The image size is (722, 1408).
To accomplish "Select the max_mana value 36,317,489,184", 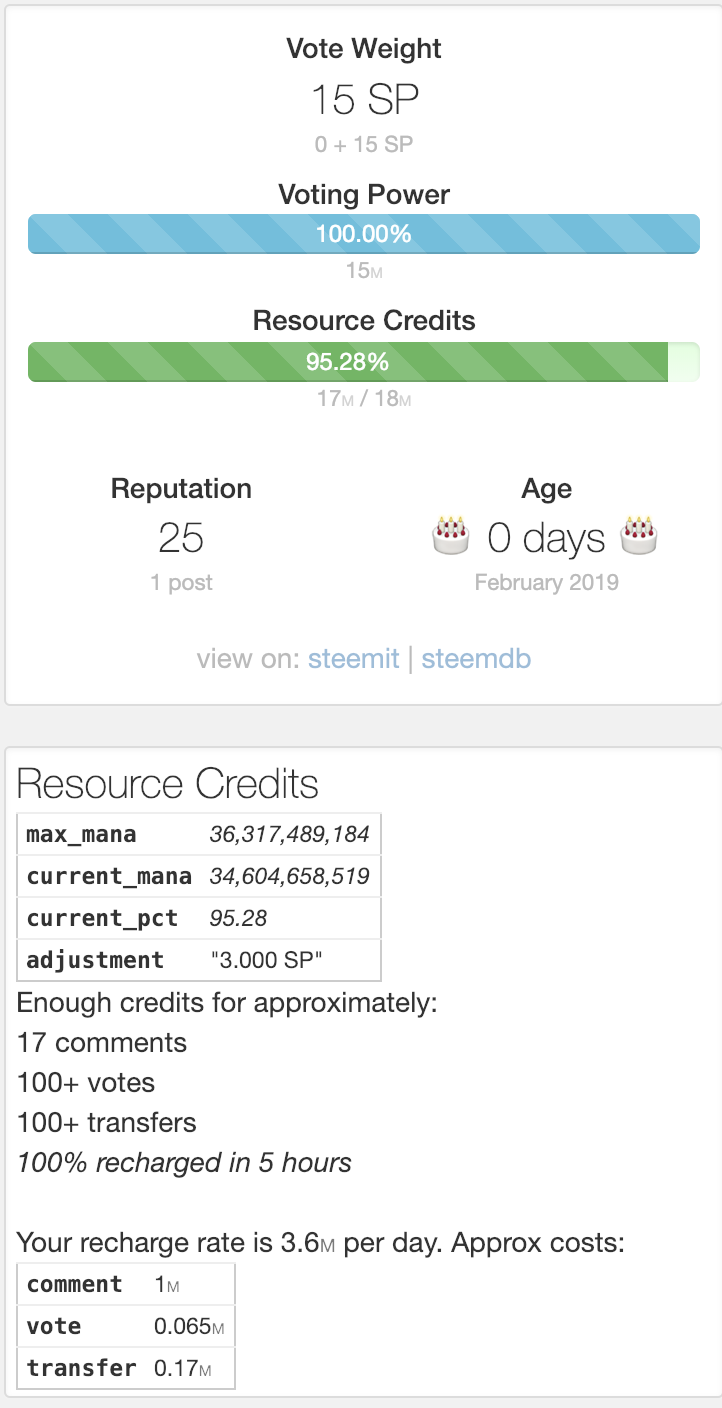I will coord(289,834).
